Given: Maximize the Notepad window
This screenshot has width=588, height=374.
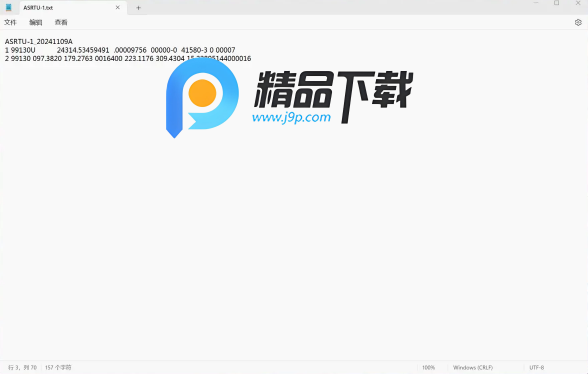Looking at the screenshot, I should (x=556, y=3).
